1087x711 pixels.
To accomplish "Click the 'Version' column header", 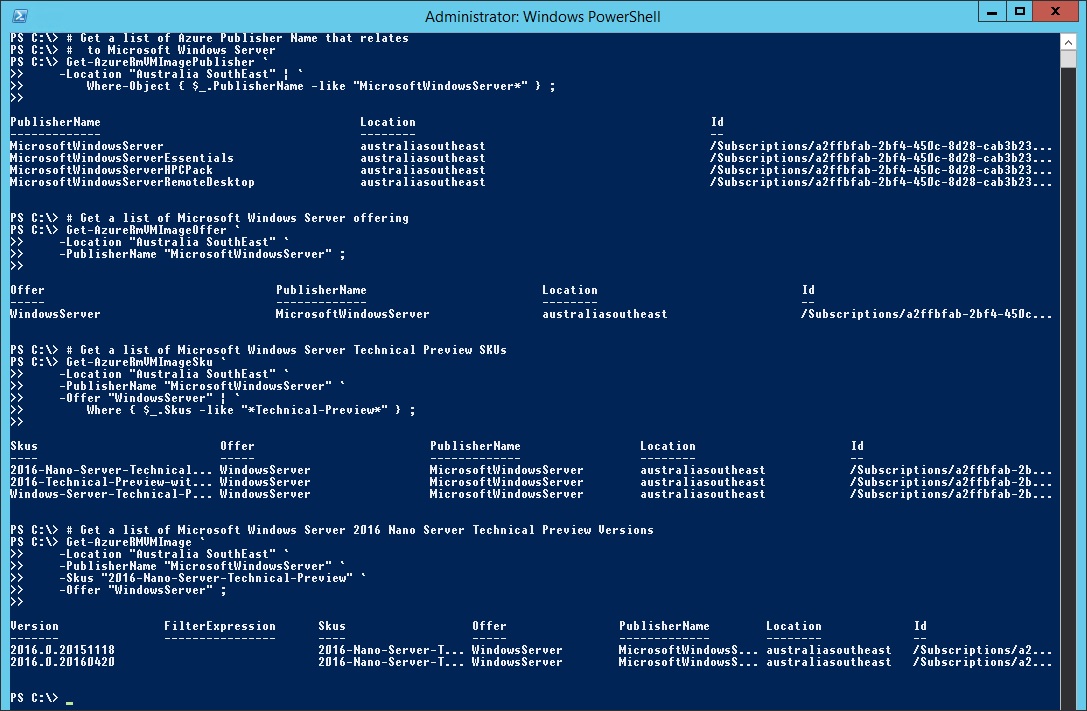I will (34, 626).
